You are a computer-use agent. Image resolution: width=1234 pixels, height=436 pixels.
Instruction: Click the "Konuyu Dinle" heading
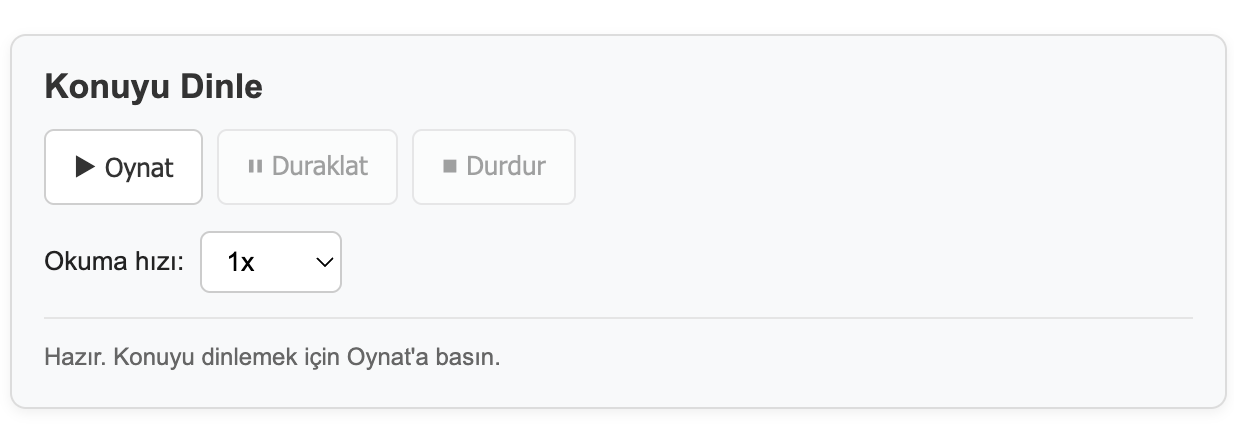[x=154, y=87]
